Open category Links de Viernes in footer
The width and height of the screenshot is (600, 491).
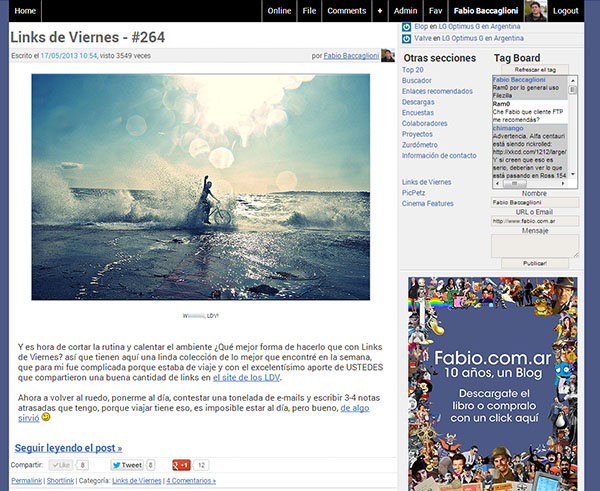coord(137,481)
